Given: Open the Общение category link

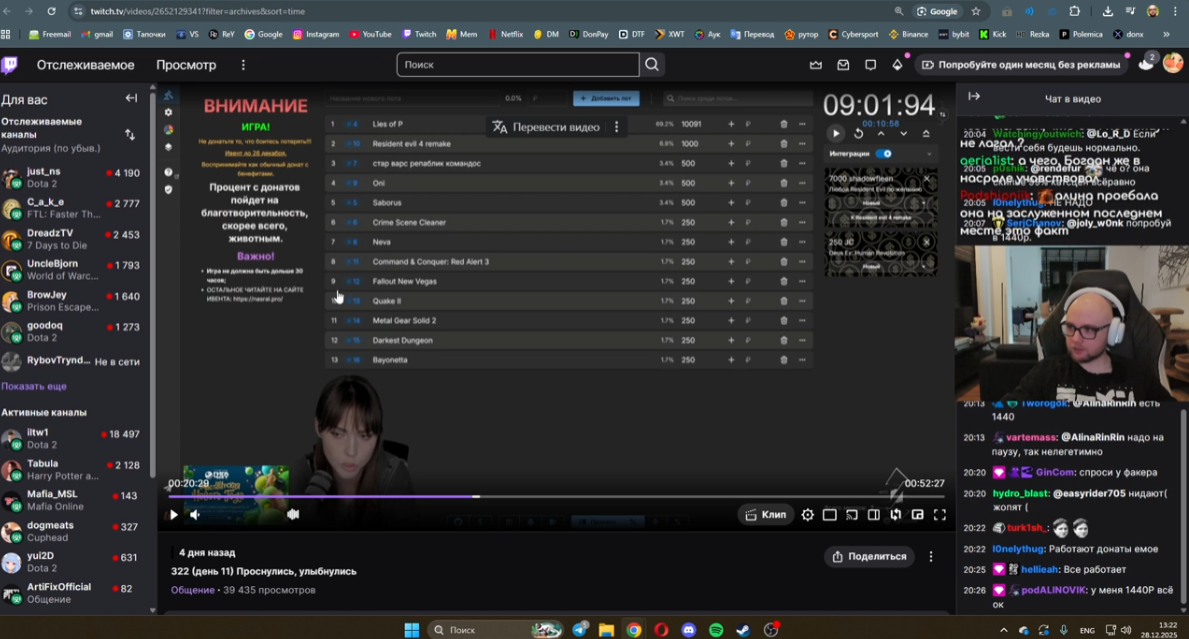Looking at the screenshot, I should [x=193, y=590].
